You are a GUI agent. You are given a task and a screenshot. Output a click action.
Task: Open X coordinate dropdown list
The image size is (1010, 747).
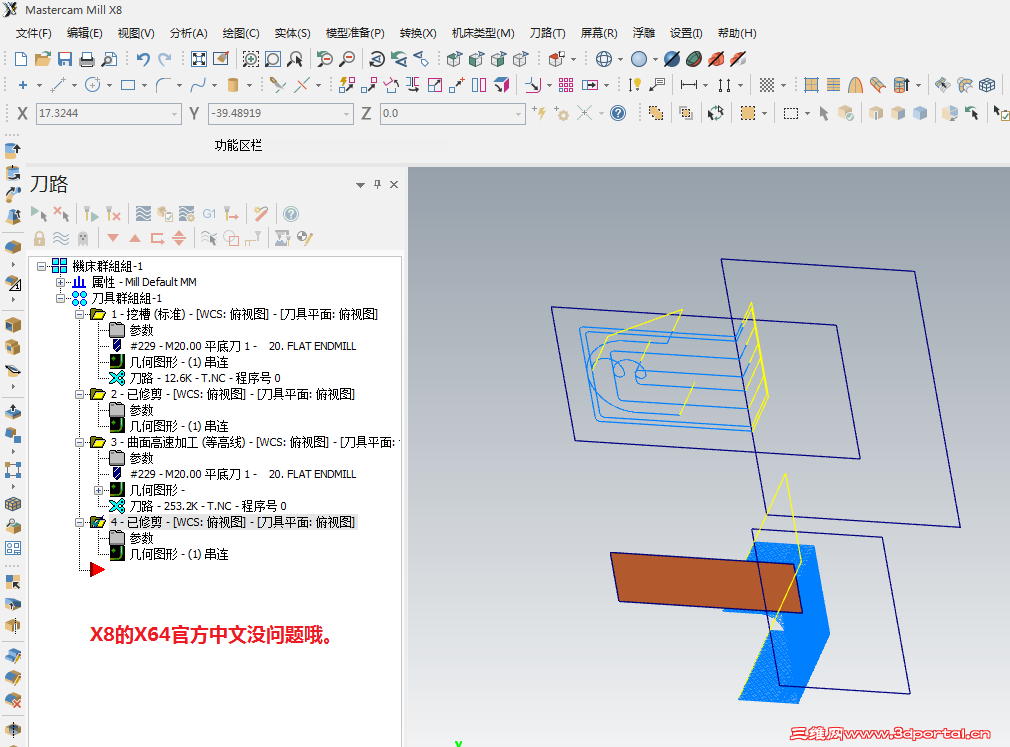pos(175,114)
